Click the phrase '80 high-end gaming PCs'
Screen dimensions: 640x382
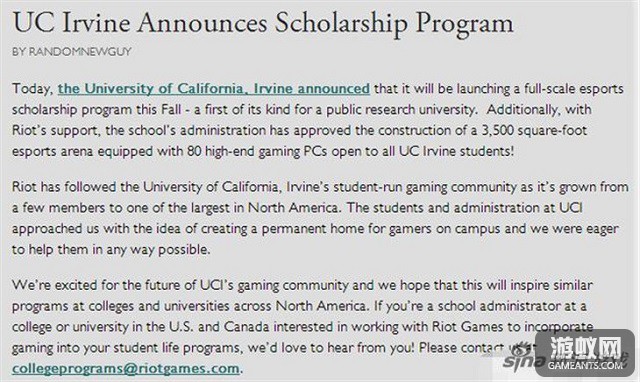pos(257,151)
